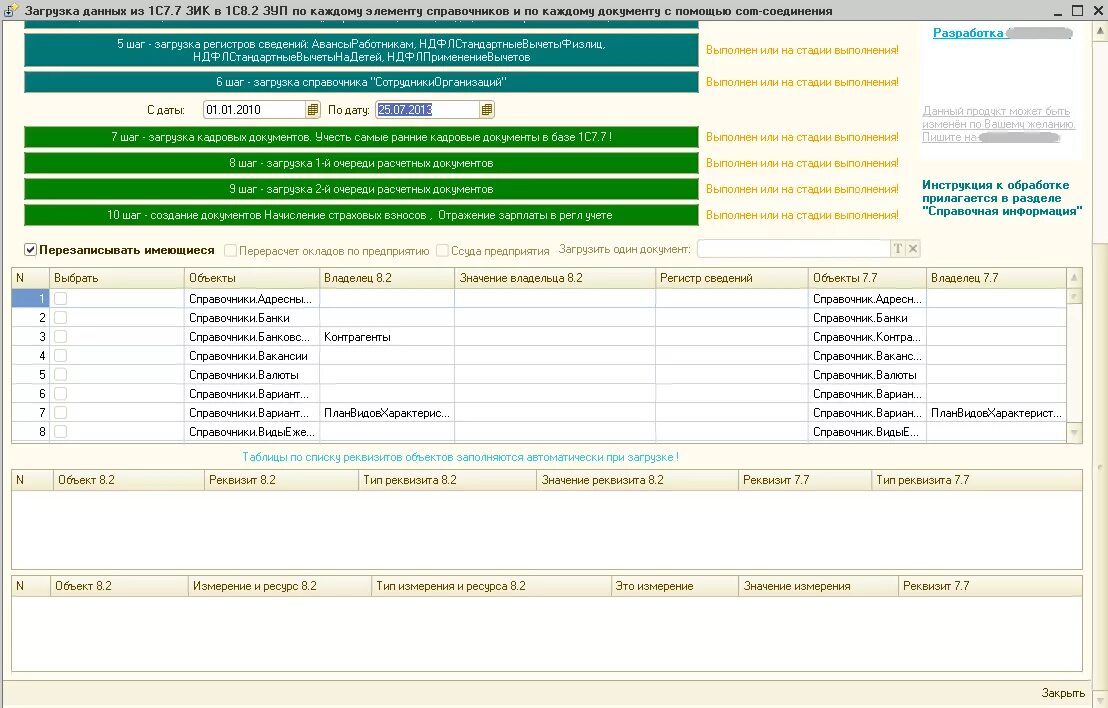The width and height of the screenshot is (1108, 708).
Task: Click the "Владелец 8.2" column header
Action: [x=387, y=278]
